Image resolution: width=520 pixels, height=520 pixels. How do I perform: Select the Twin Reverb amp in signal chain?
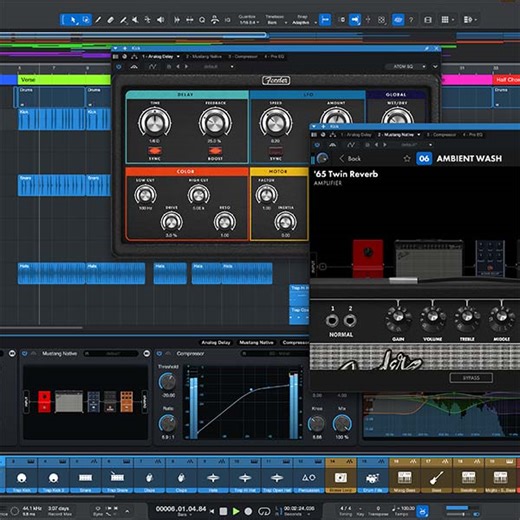pos(429,259)
